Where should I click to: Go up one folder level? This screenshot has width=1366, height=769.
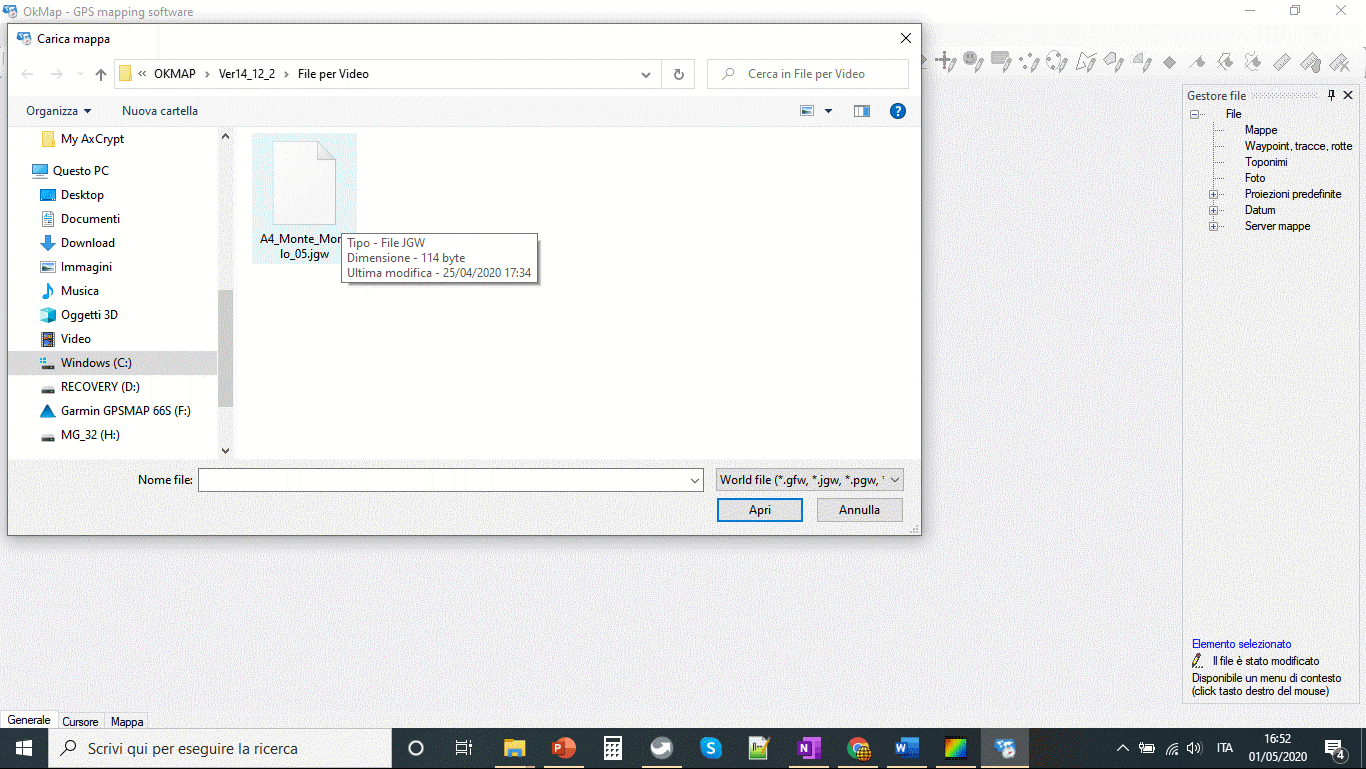point(100,74)
